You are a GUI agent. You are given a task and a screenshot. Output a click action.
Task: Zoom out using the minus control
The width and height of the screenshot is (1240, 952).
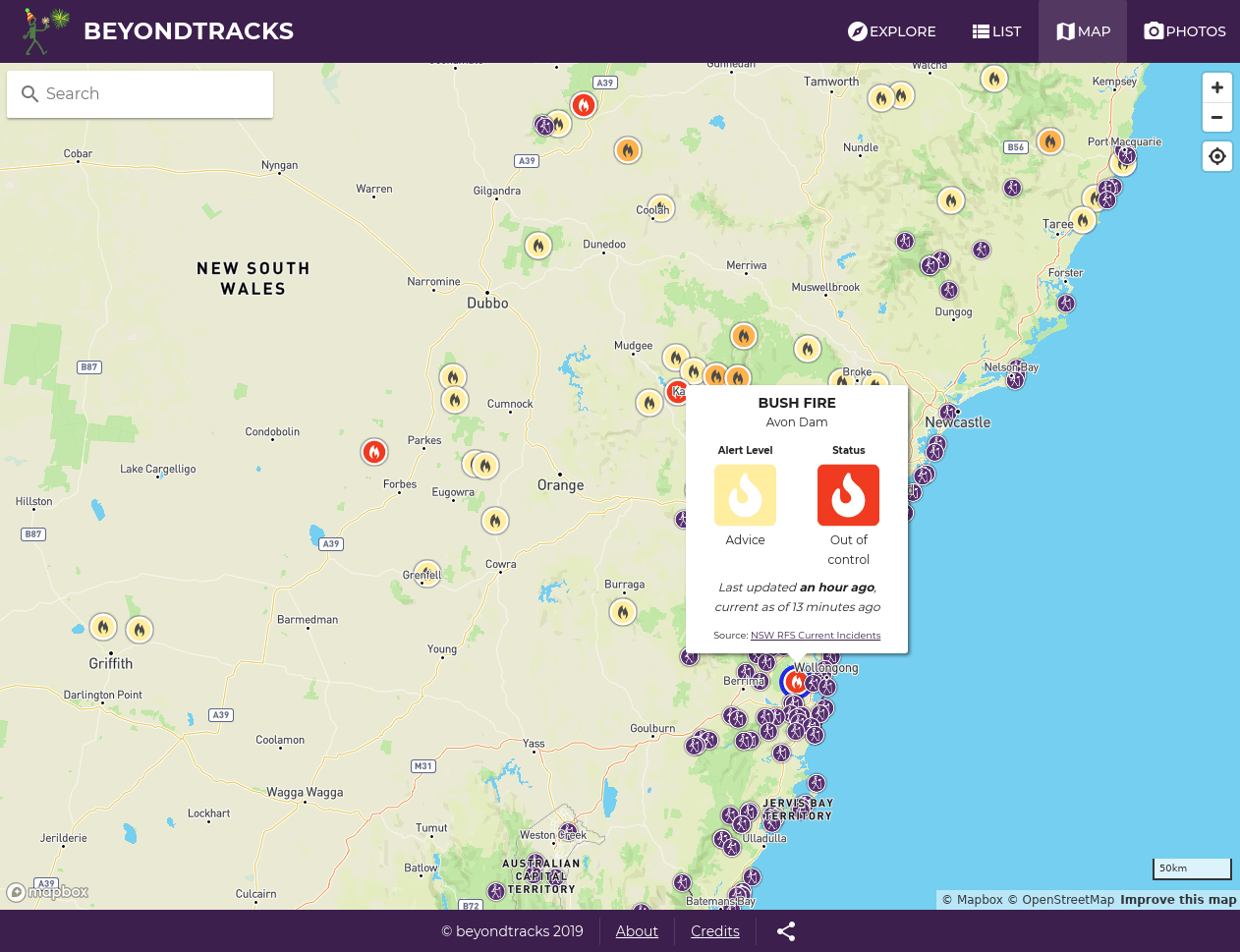(x=1216, y=117)
